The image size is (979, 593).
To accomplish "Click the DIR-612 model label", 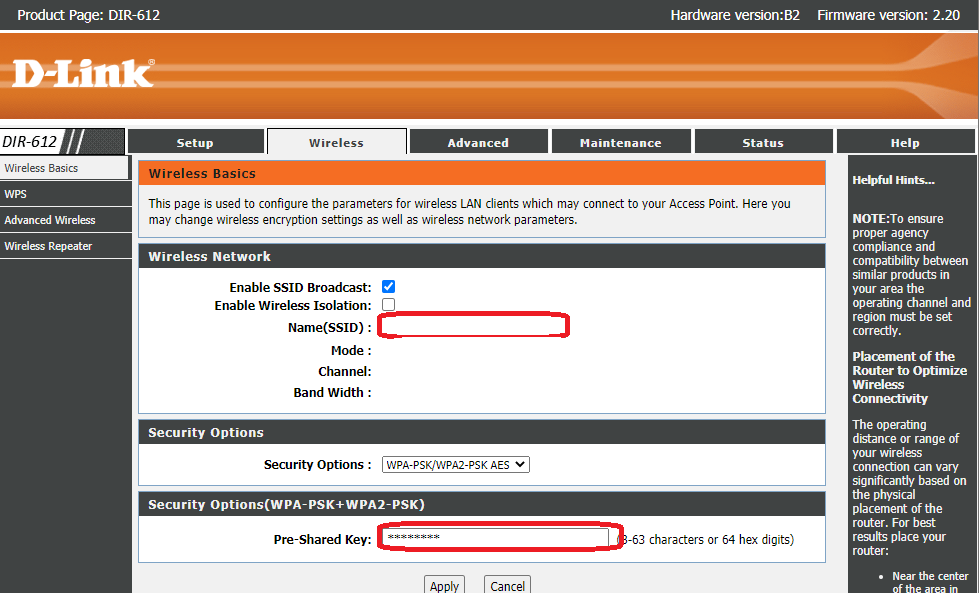I will [x=29, y=142].
